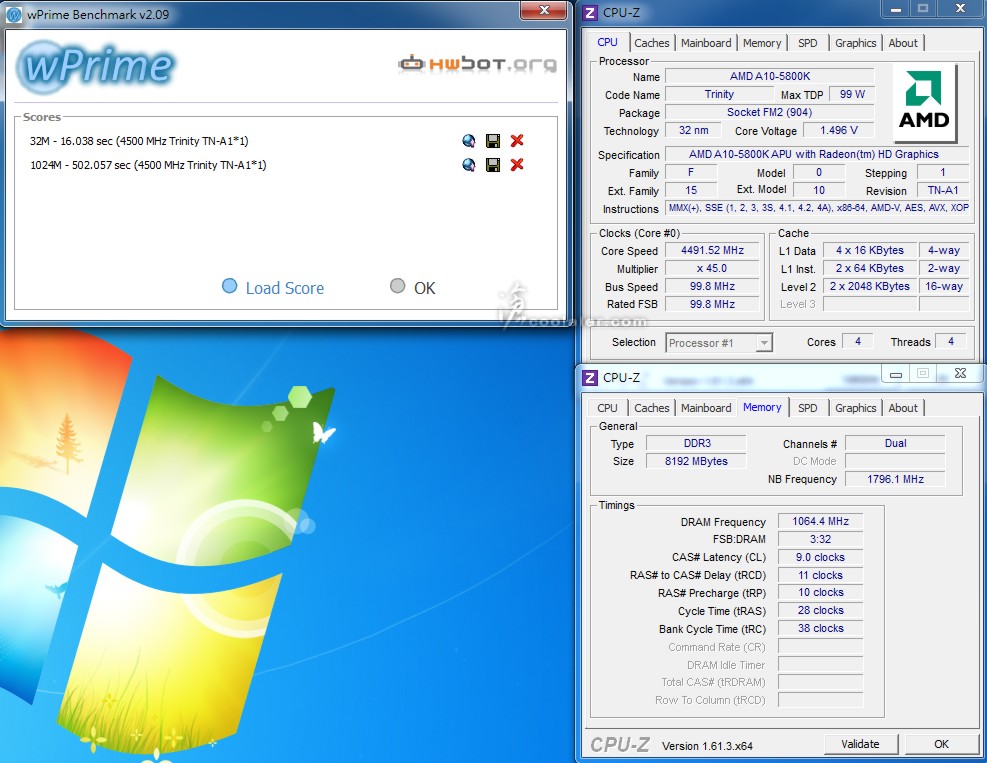Select Memory tab in lower CPU-Z window
This screenshot has height=763, width=987.
click(762, 407)
